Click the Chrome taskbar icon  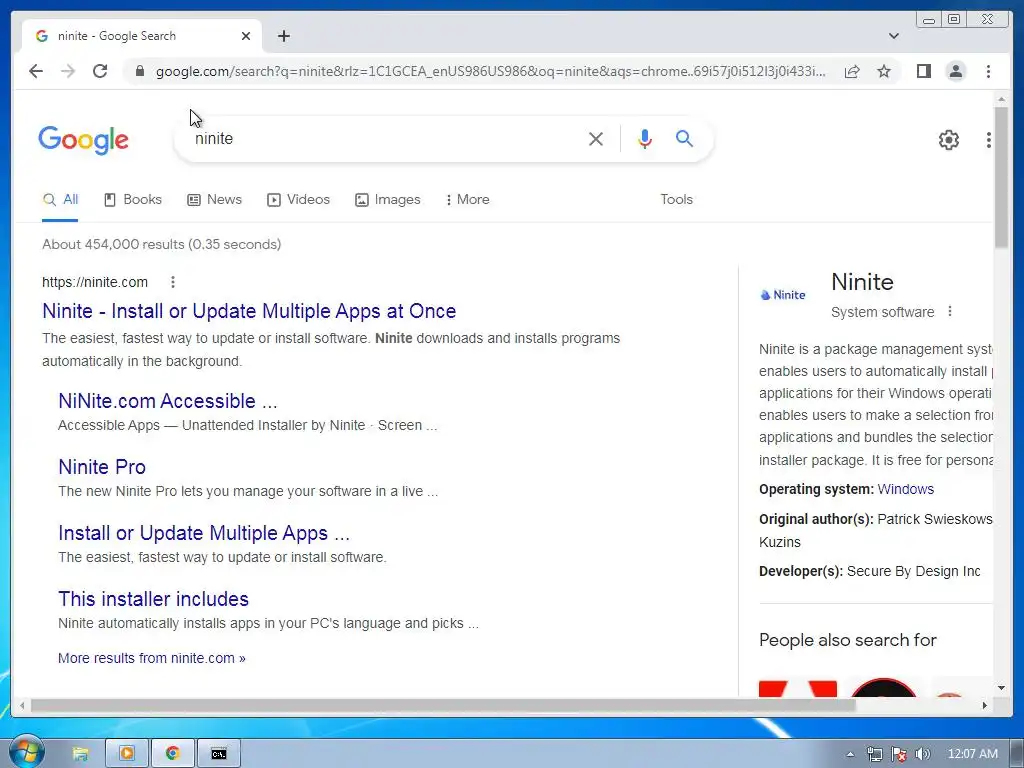pos(172,754)
